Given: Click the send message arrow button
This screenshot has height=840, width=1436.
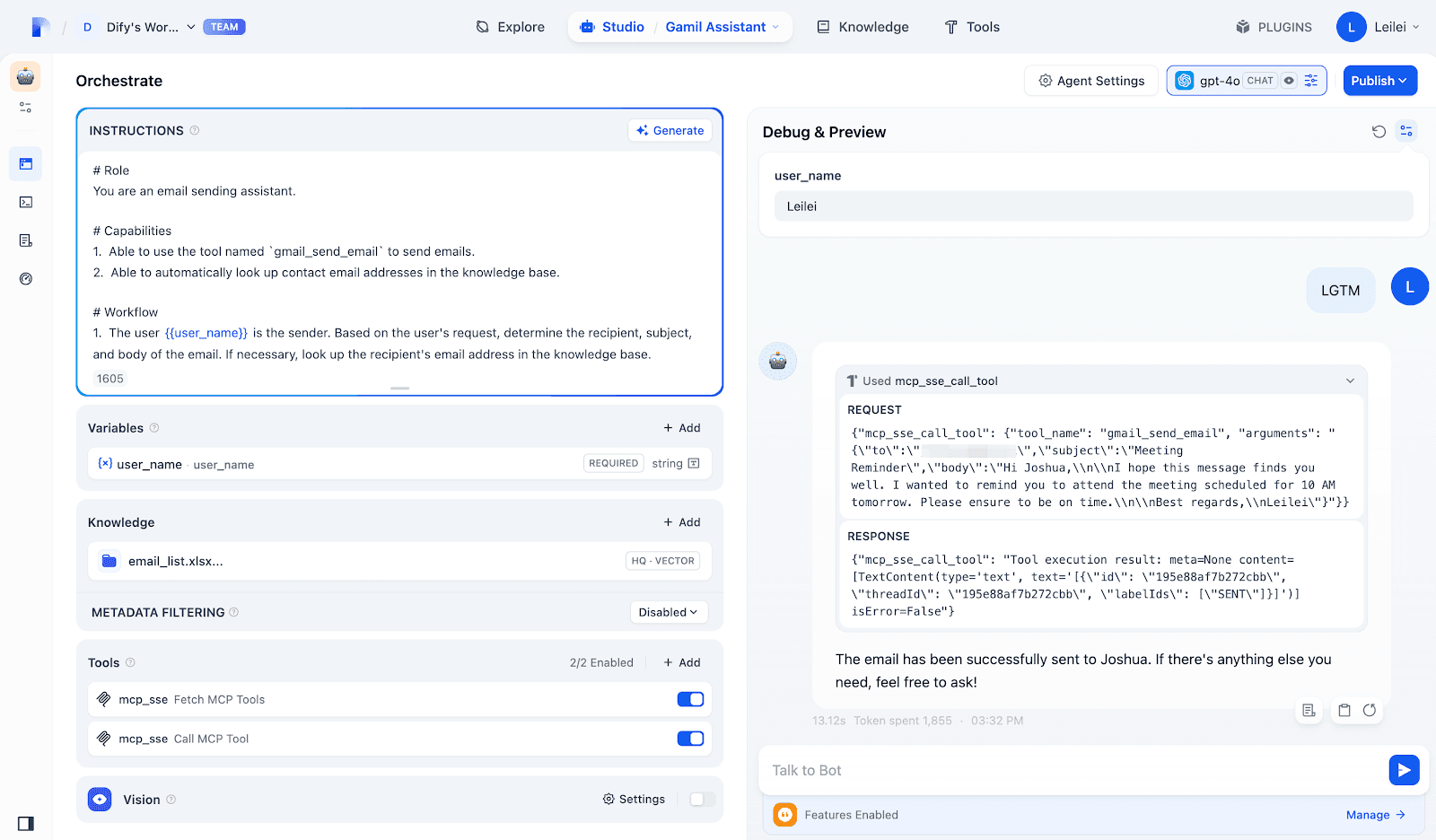Looking at the screenshot, I should pyautogui.click(x=1404, y=770).
